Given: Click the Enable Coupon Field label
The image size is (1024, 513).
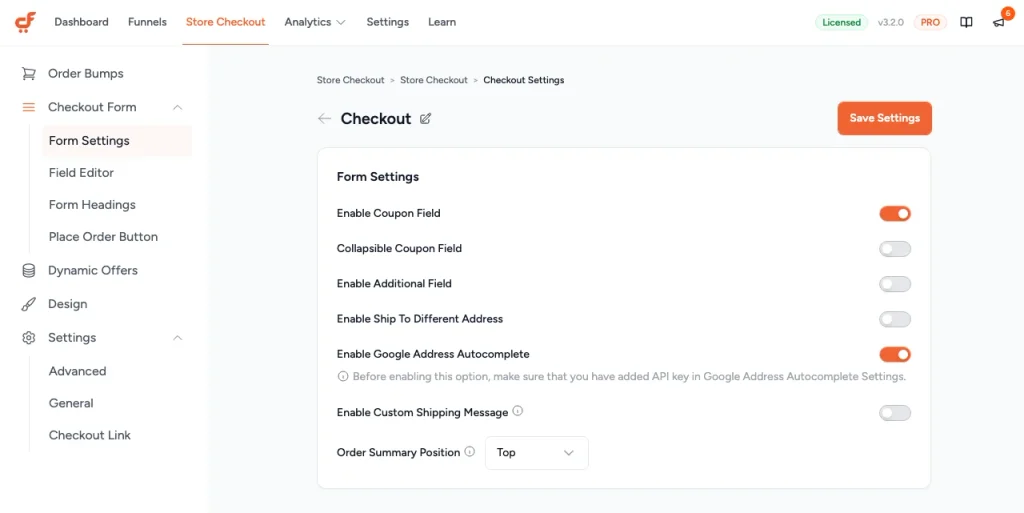Looking at the screenshot, I should 389,213.
